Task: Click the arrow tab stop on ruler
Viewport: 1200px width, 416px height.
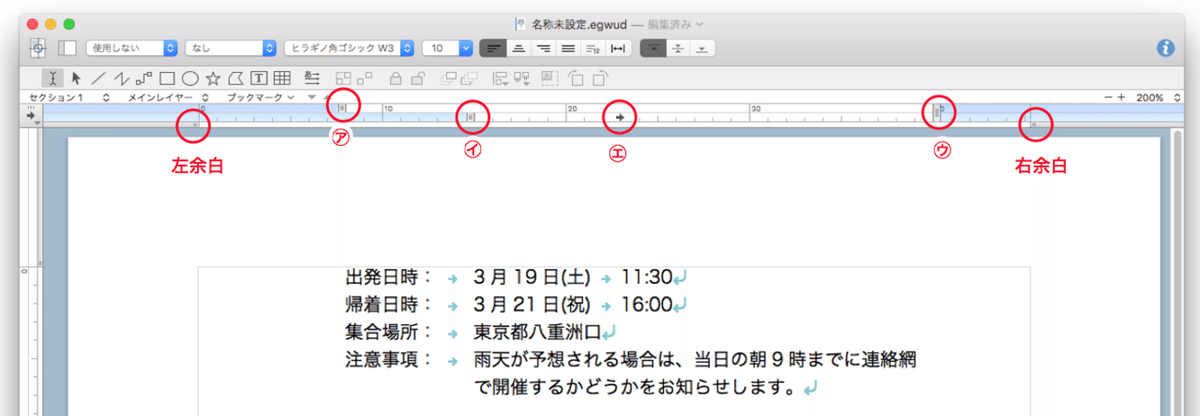Action: (620, 118)
